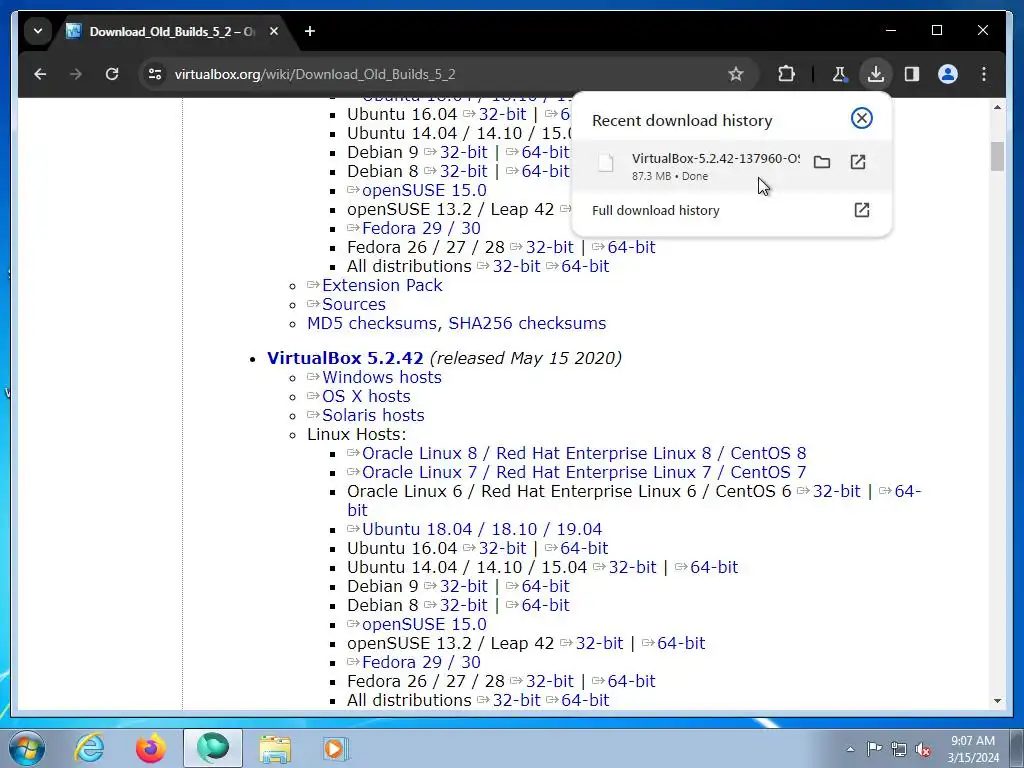Open Chrome three-dot menu
The image size is (1024, 768).
point(984,74)
